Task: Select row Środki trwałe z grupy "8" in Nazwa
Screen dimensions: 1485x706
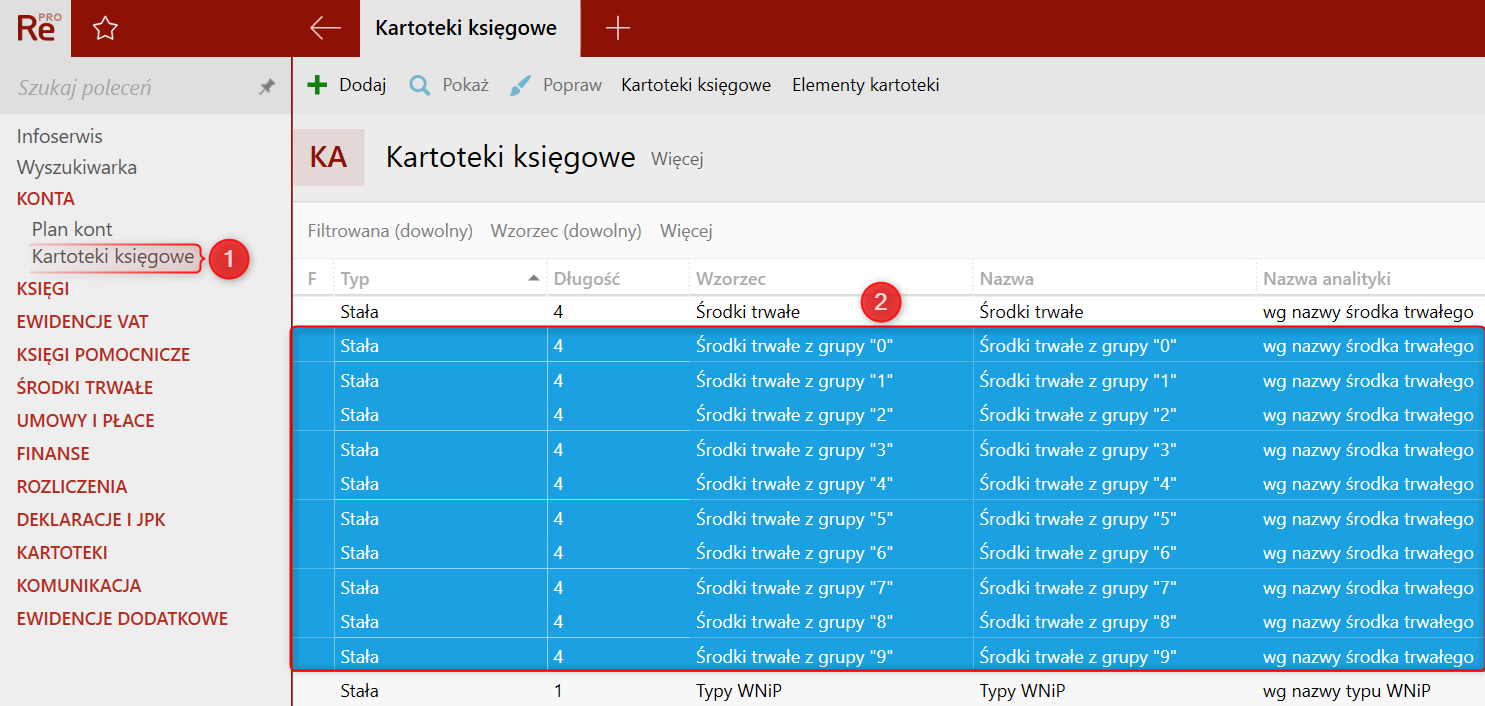Action: point(1078,622)
